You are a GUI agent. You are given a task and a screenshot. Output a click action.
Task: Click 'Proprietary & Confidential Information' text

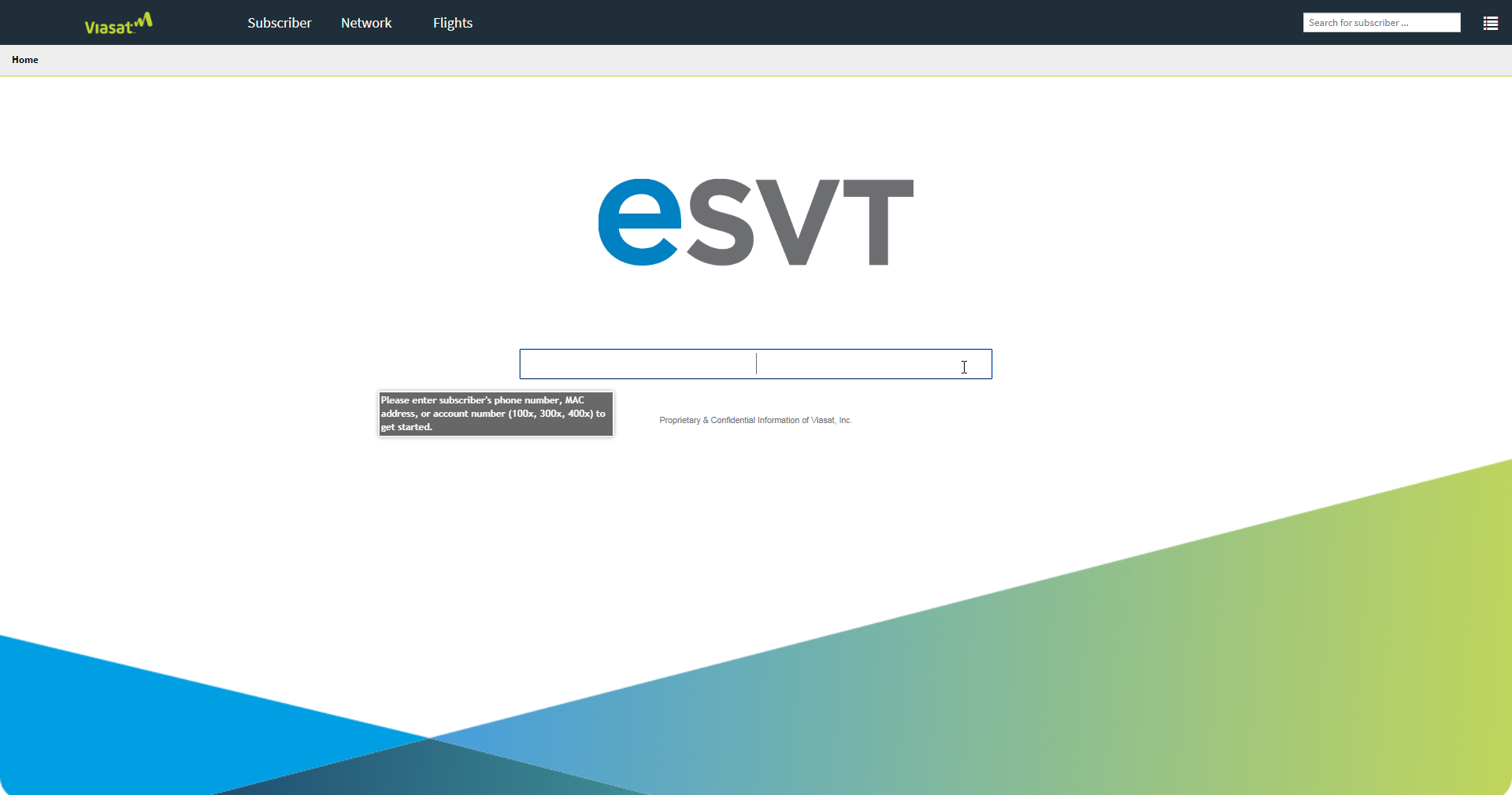point(729,421)
